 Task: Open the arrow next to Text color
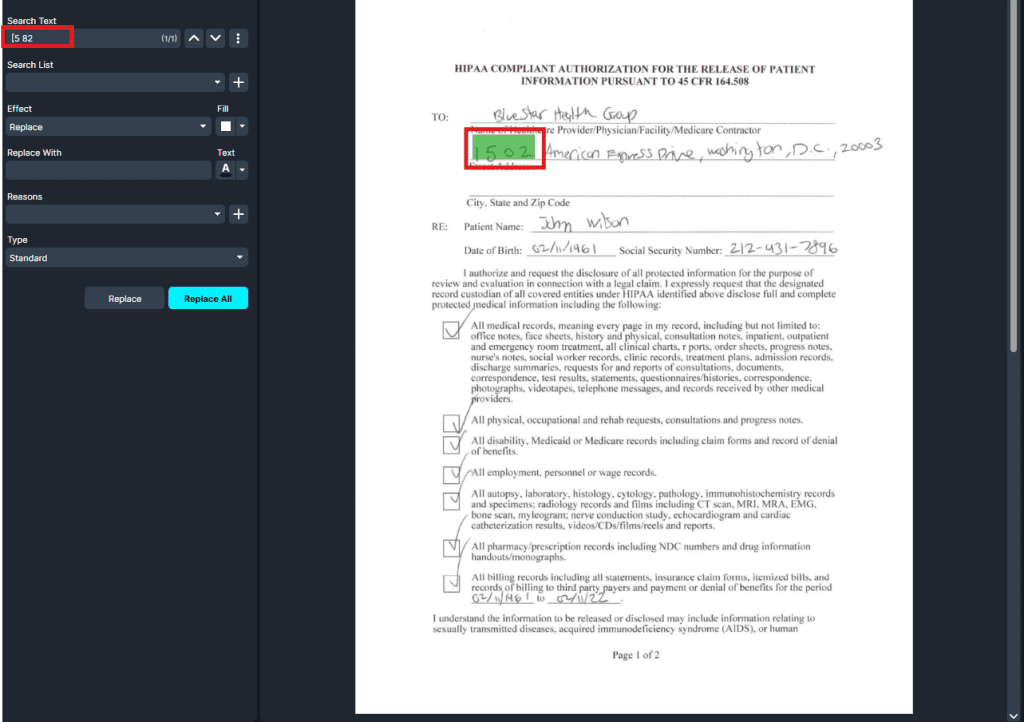(x=242, y=170)
